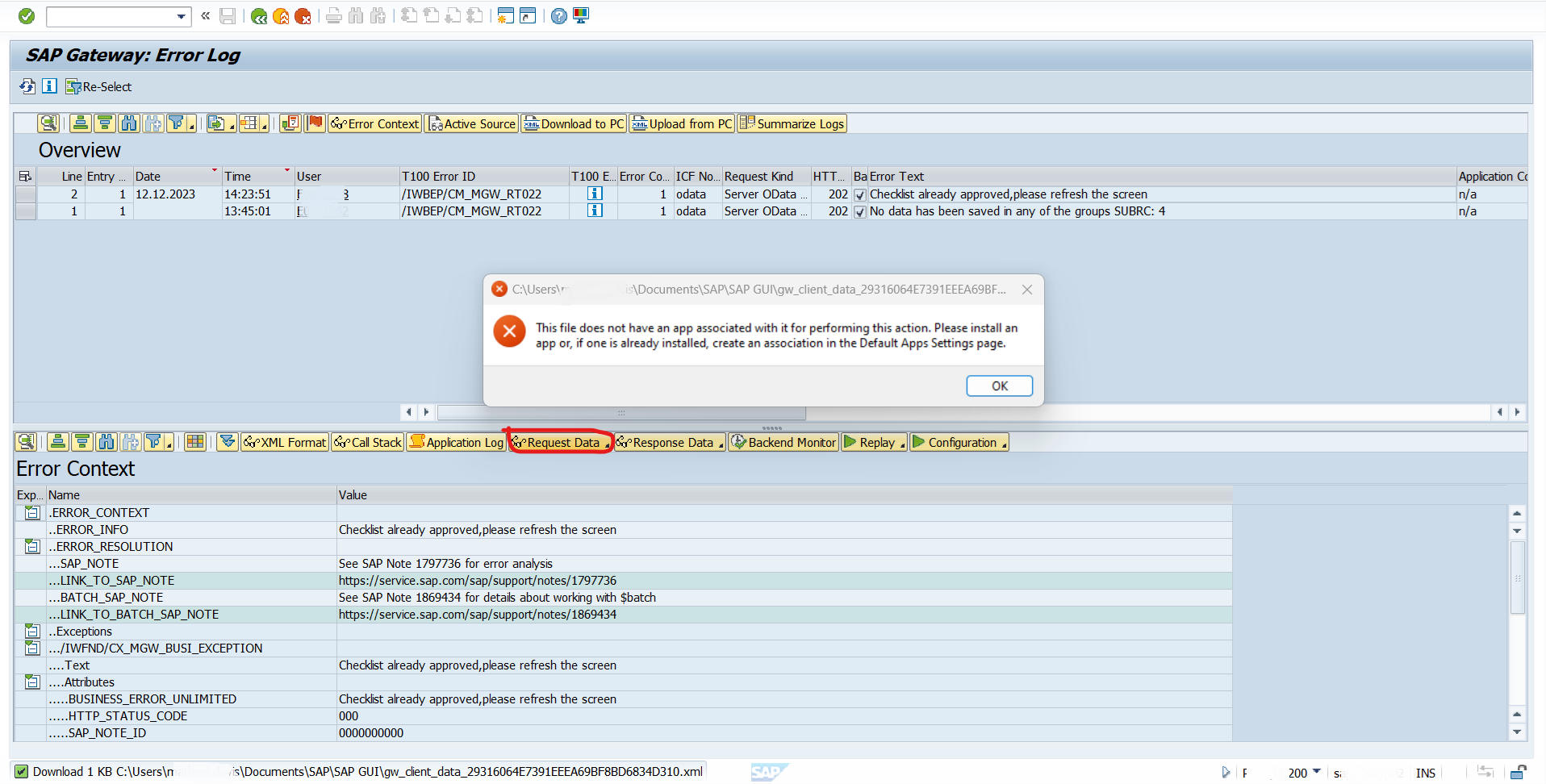Image resolution: width=1546 pixels, height=784 pixels.
Task: Click the Error Context button
Action: pos(374,123)
